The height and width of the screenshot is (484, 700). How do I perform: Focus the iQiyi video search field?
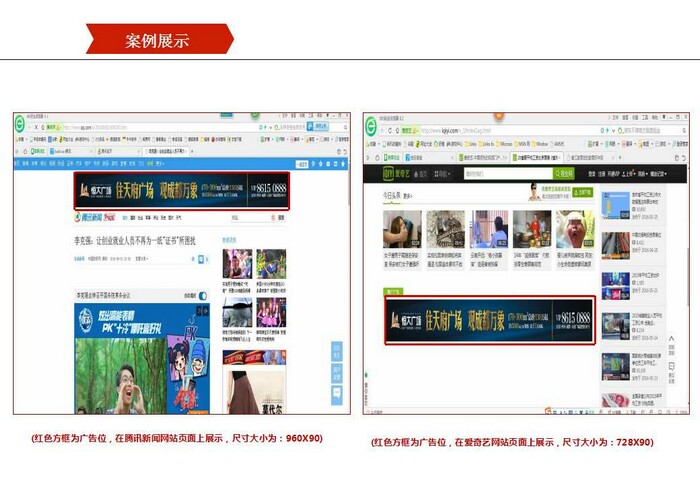coord(508,173)
